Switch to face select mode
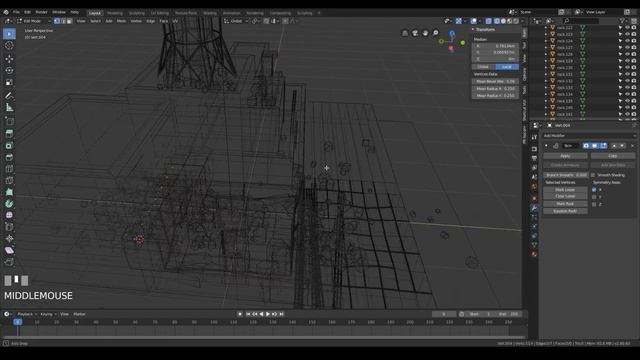 [x=69, y=21]
